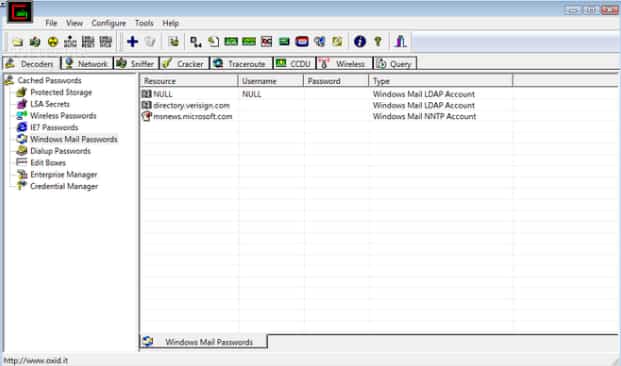Image resolution: width=621 pixels, height=366 pixels.
Task: Select LSA Secrets in the tree
Action: (x=50, y=104)
